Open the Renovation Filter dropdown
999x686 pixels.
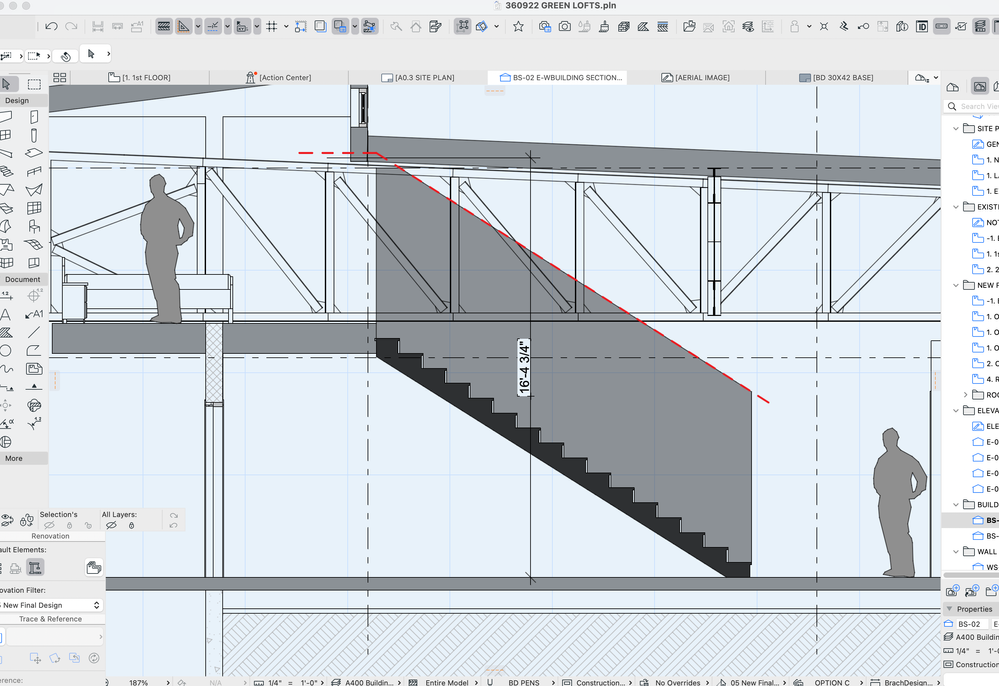[51, 605]
